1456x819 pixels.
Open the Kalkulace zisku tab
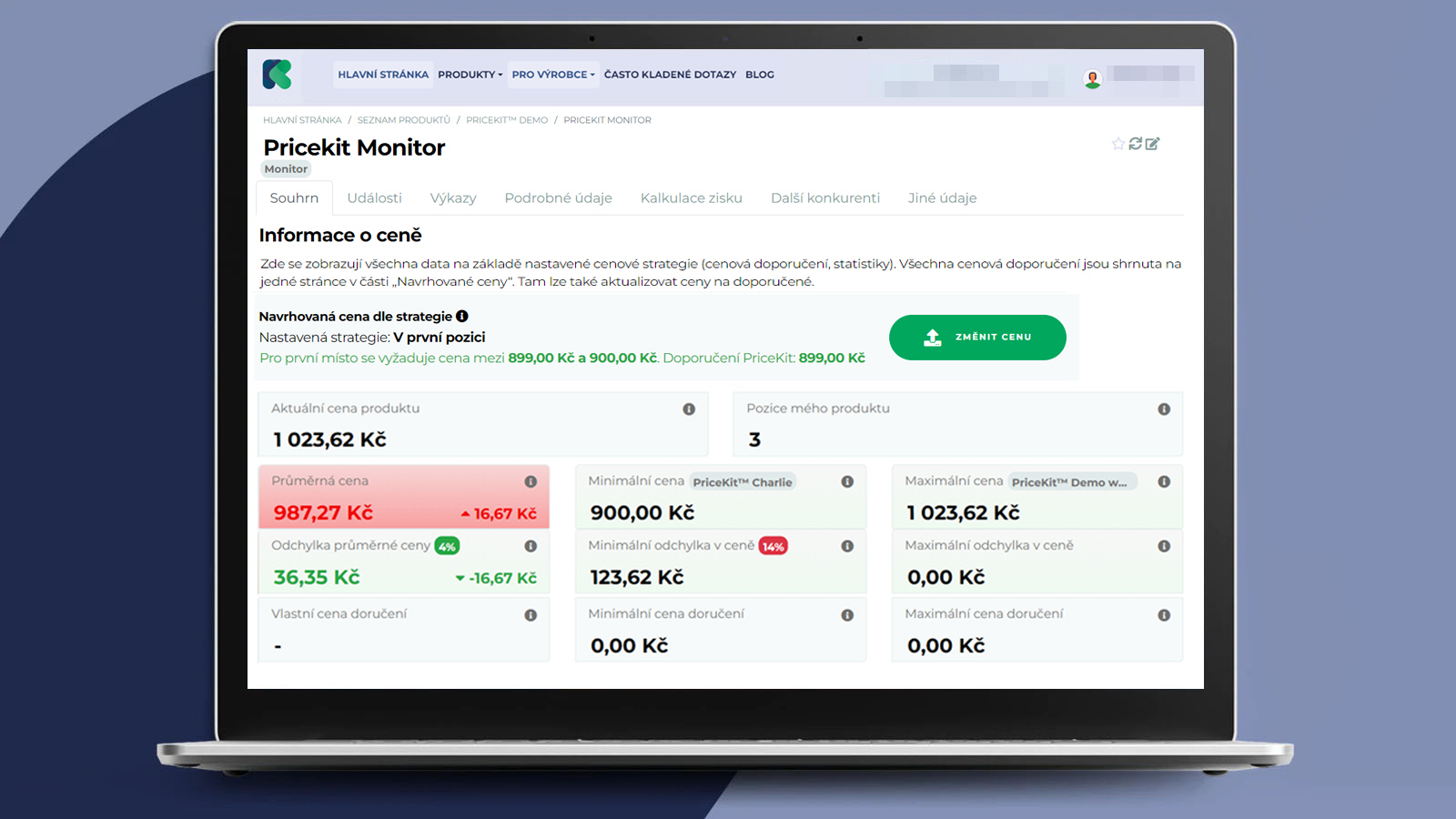click(692, 198)
